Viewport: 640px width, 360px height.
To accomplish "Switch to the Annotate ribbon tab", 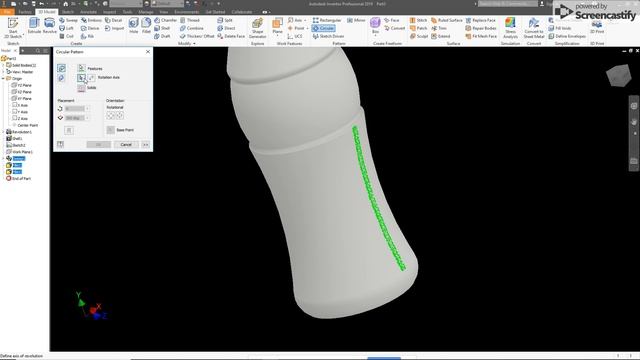I will tap(88, 12).
